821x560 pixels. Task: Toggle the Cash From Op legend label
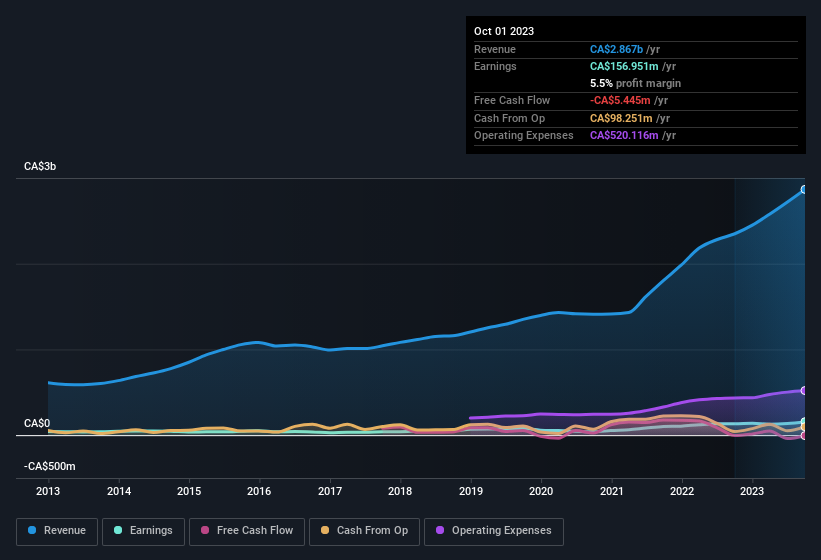click(371, 531)
